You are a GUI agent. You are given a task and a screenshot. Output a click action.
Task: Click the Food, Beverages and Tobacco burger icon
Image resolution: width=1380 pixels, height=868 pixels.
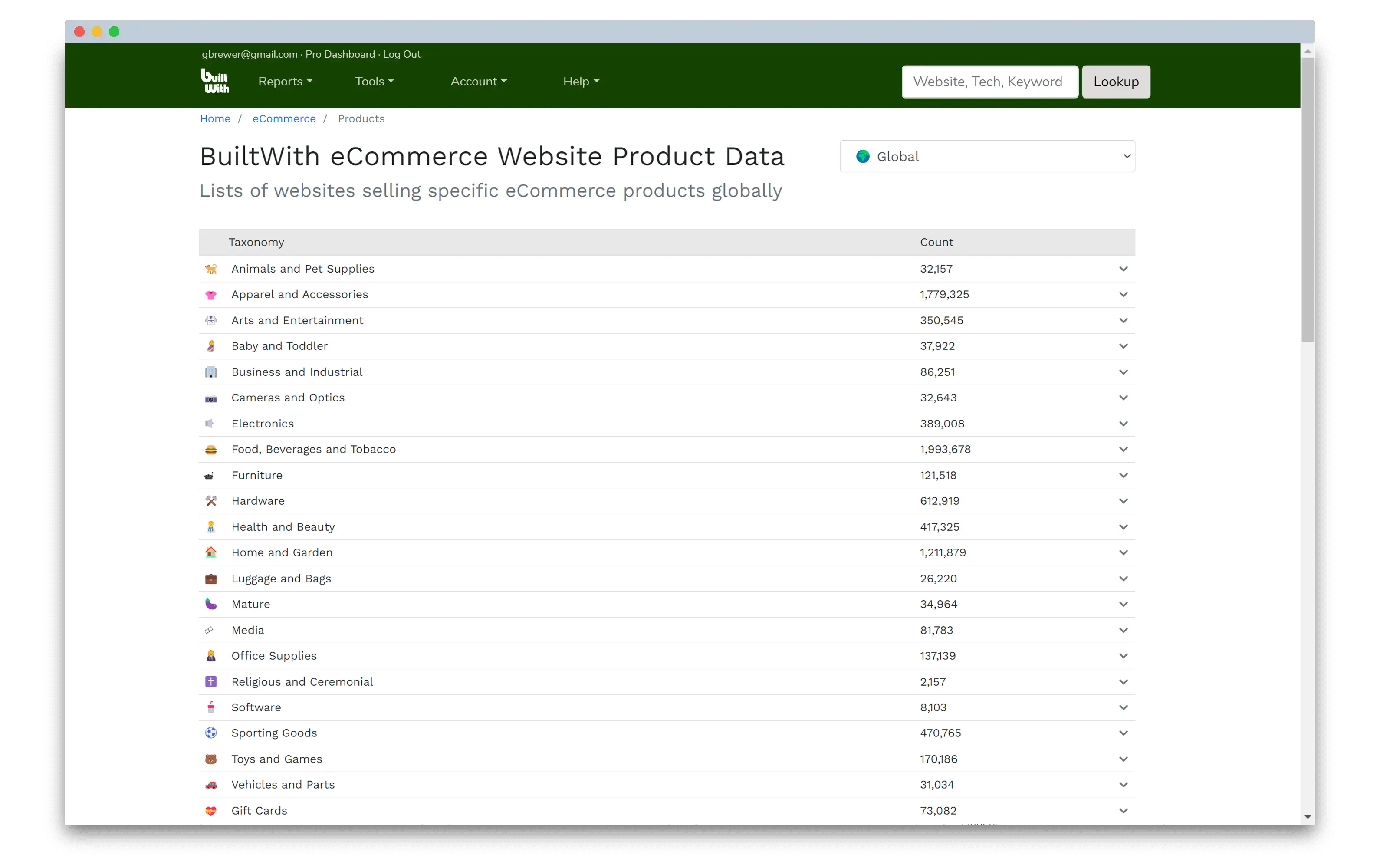pos(211,450)
